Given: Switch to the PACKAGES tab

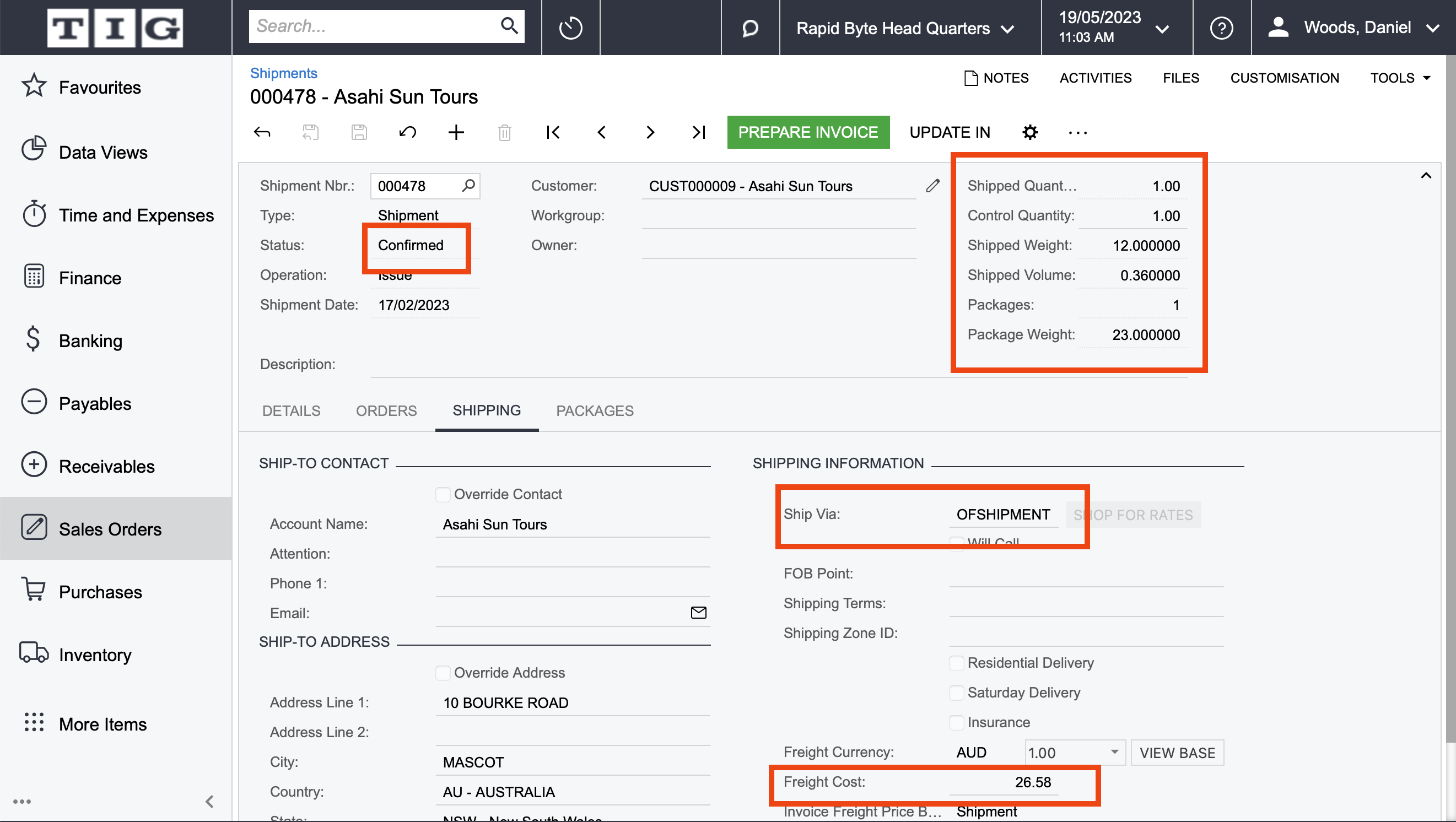Looking at the screenshot, I should [595, 410].
